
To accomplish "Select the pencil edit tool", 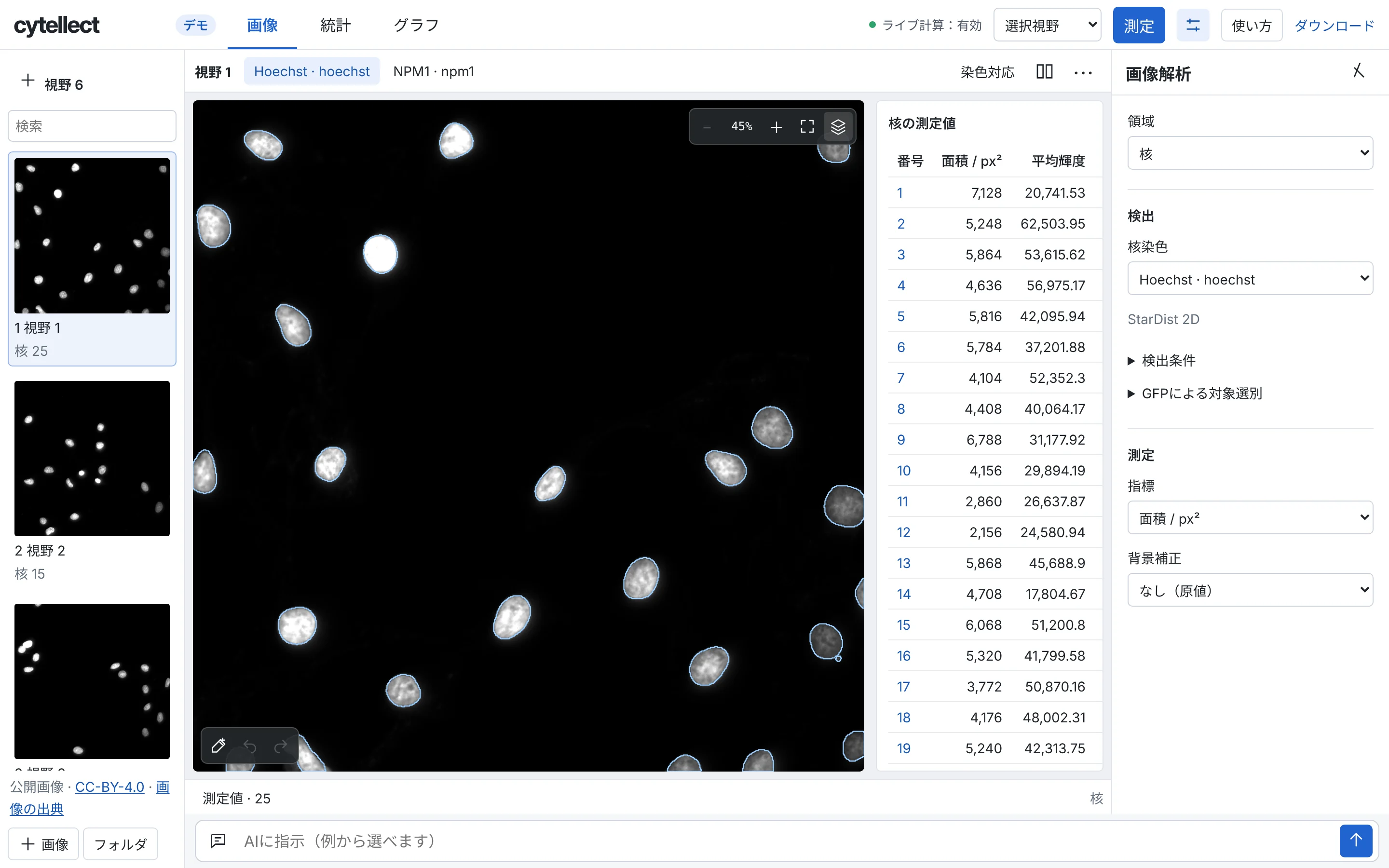I will [218, 746].
